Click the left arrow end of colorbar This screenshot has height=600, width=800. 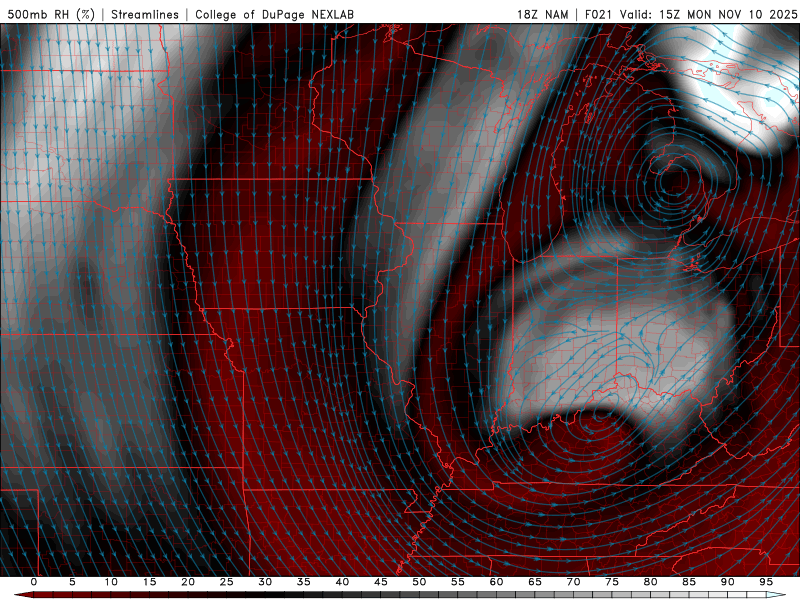pyautogui.click(x=23, y=595)
